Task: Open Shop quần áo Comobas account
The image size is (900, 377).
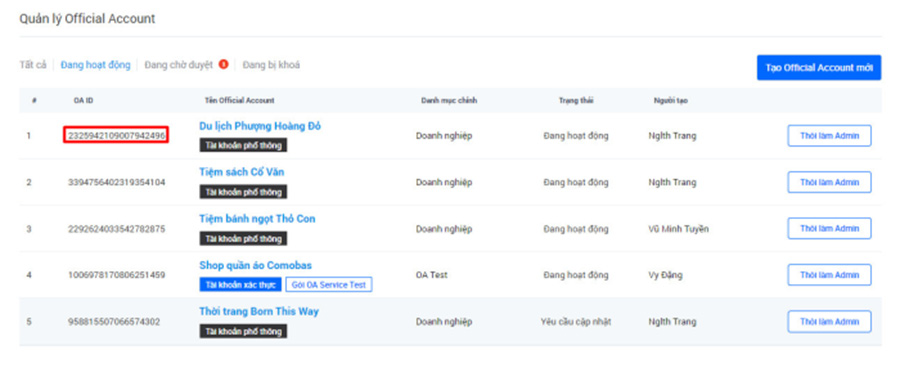Action: pyautogui.click(x=255, y=265)
